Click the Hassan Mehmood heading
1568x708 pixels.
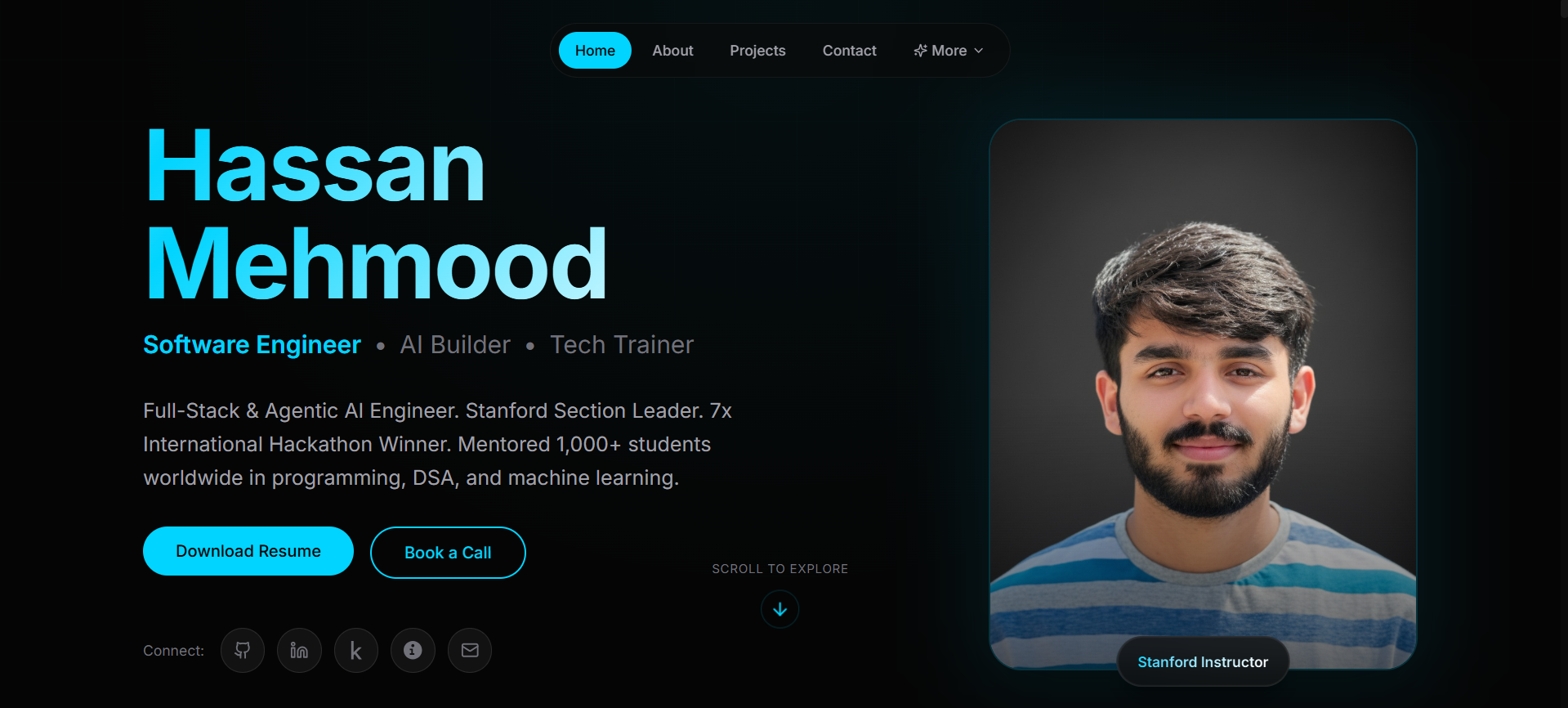coord(376,215)
